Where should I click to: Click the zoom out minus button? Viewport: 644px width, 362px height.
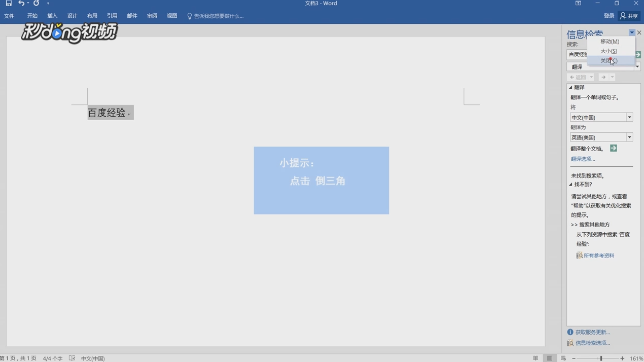[x=574, y=358]
